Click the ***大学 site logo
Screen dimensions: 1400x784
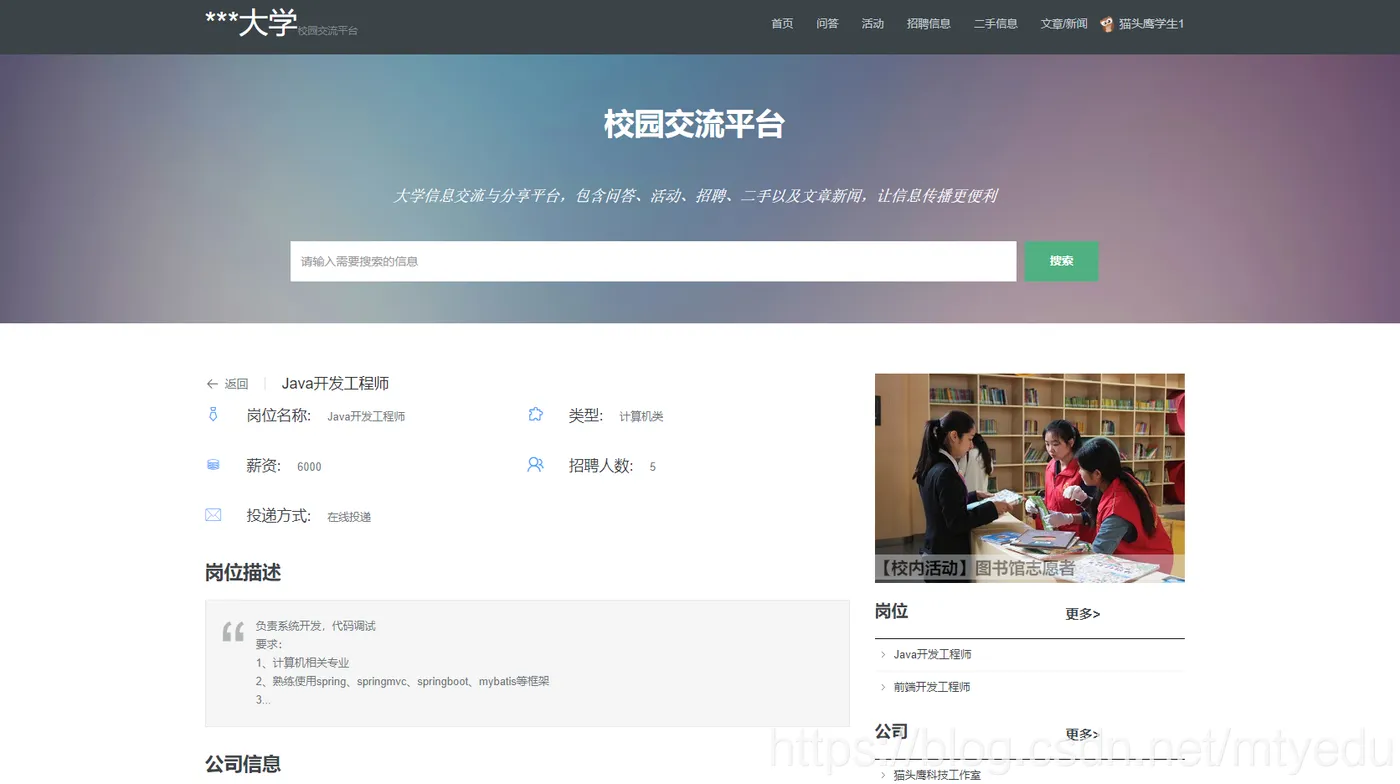coord(251,23)
